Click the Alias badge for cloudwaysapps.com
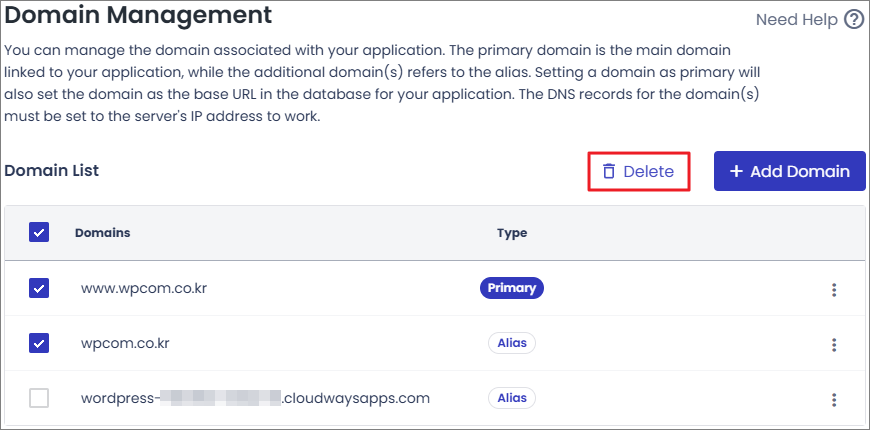The image size is (870, 430). pos(512,398)
